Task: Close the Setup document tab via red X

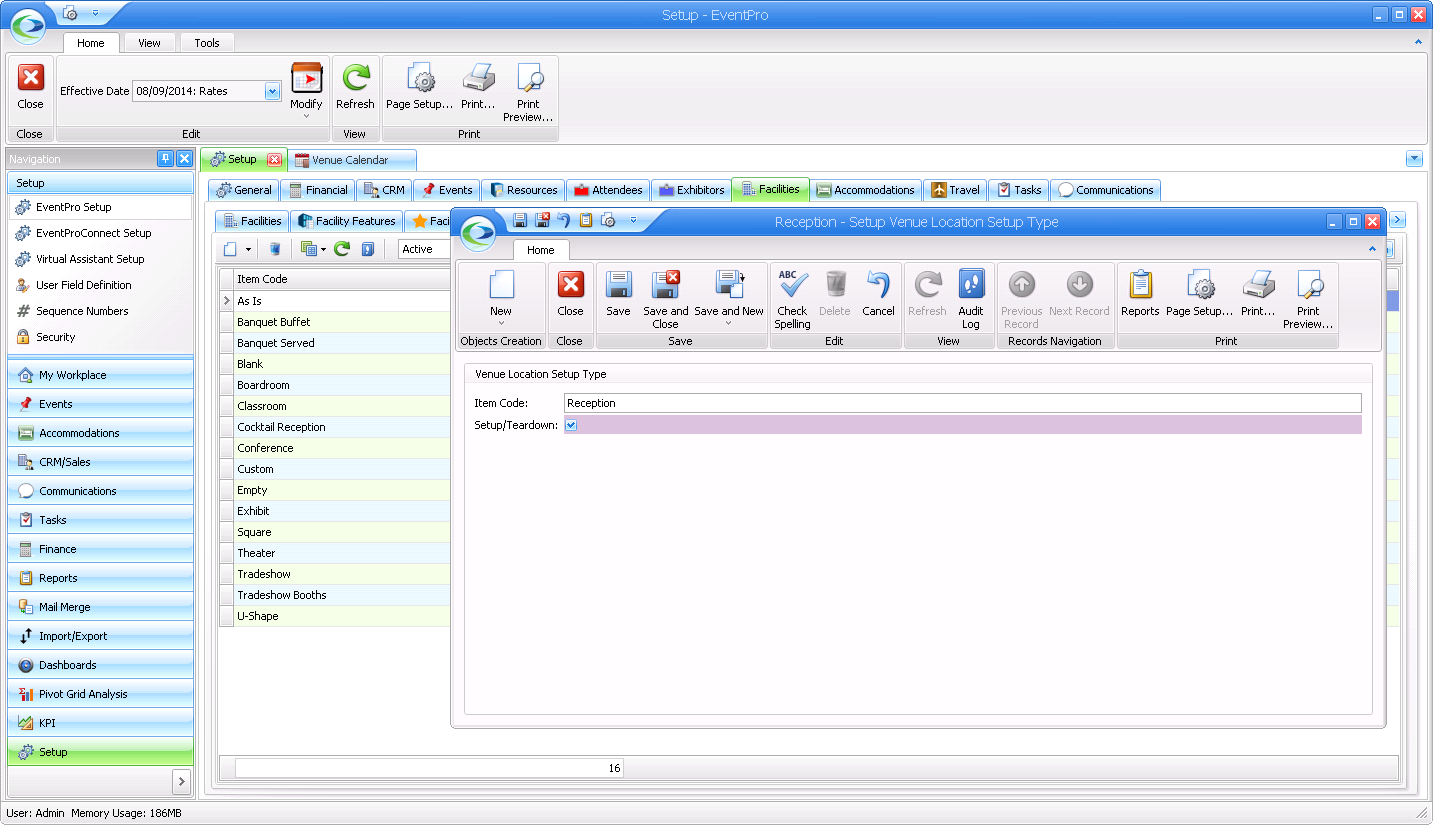Action: tap(274, 160)
